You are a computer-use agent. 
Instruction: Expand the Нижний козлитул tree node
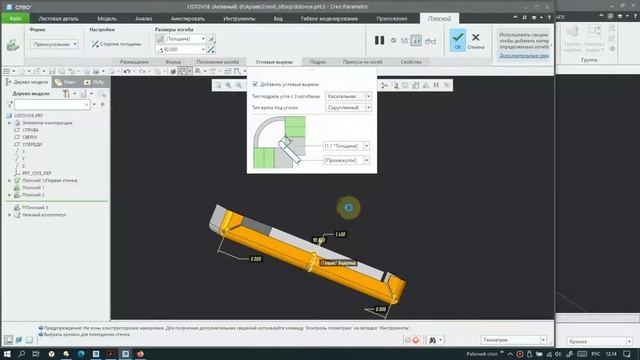pos(9,215)
